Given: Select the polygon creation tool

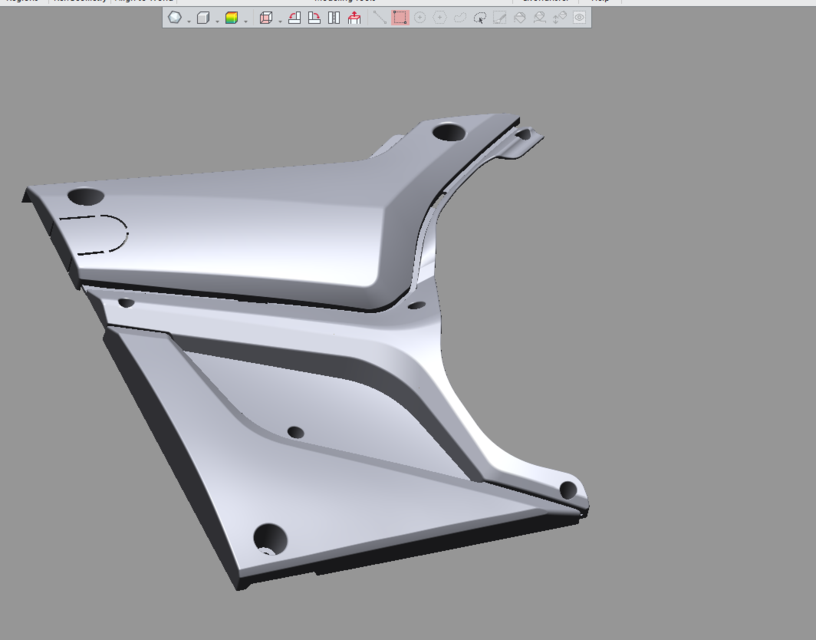Looking at the screenshot, I should coord(440,17).
